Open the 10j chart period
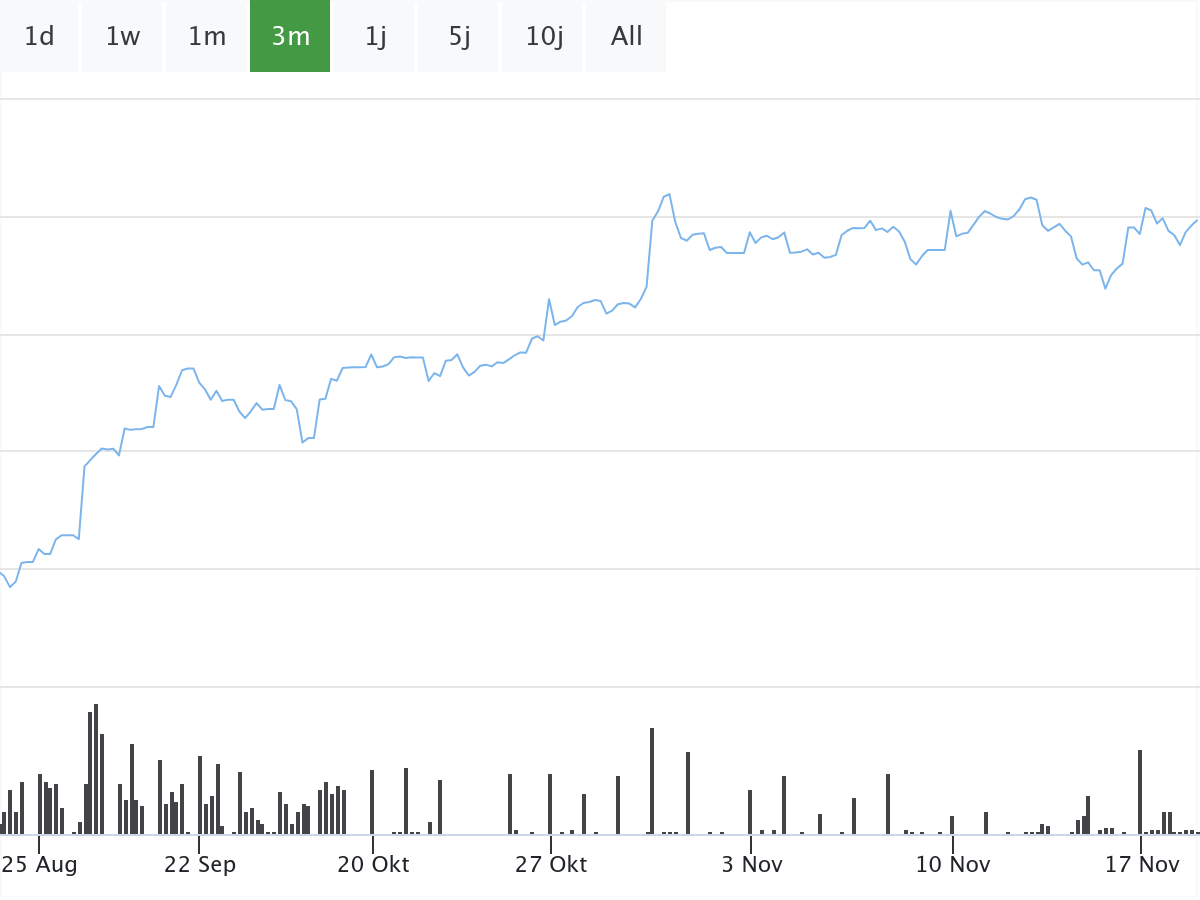The height and width of the screenshot is (900, 1200). coord(543,37)
